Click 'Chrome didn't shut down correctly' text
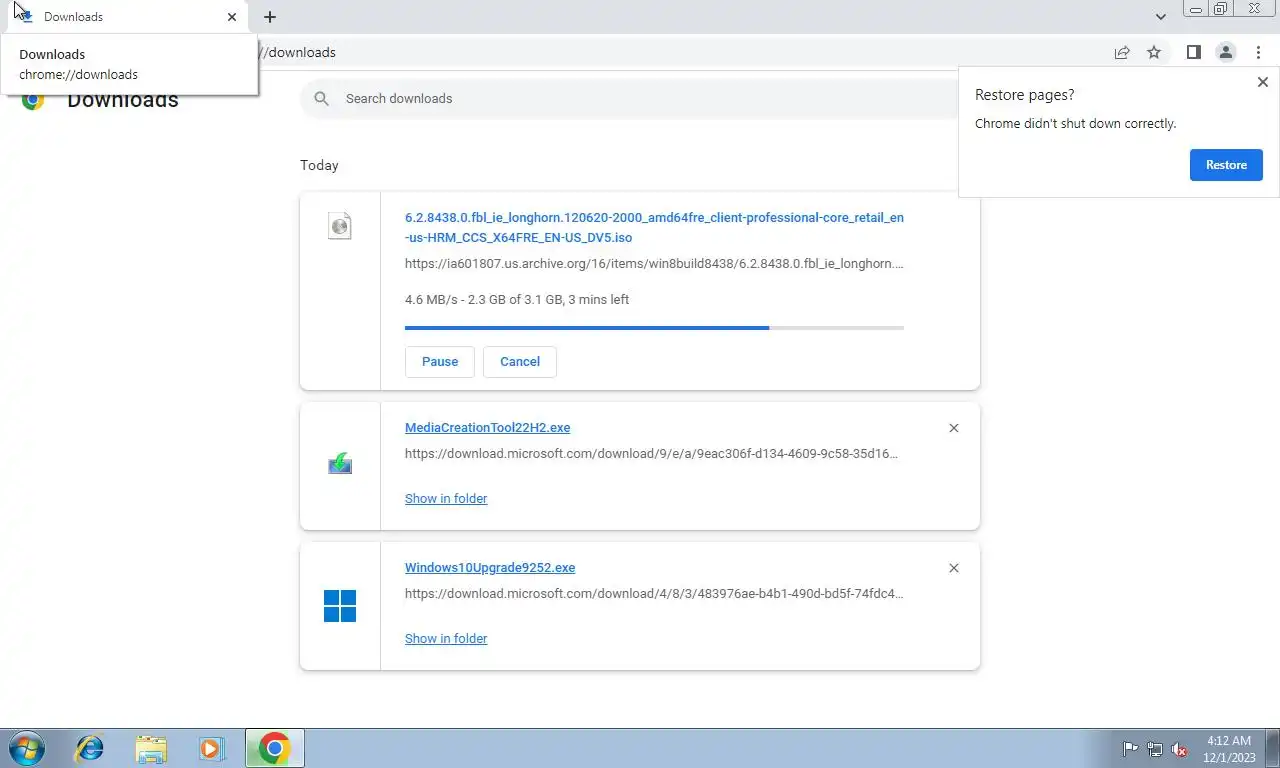 1075,124
